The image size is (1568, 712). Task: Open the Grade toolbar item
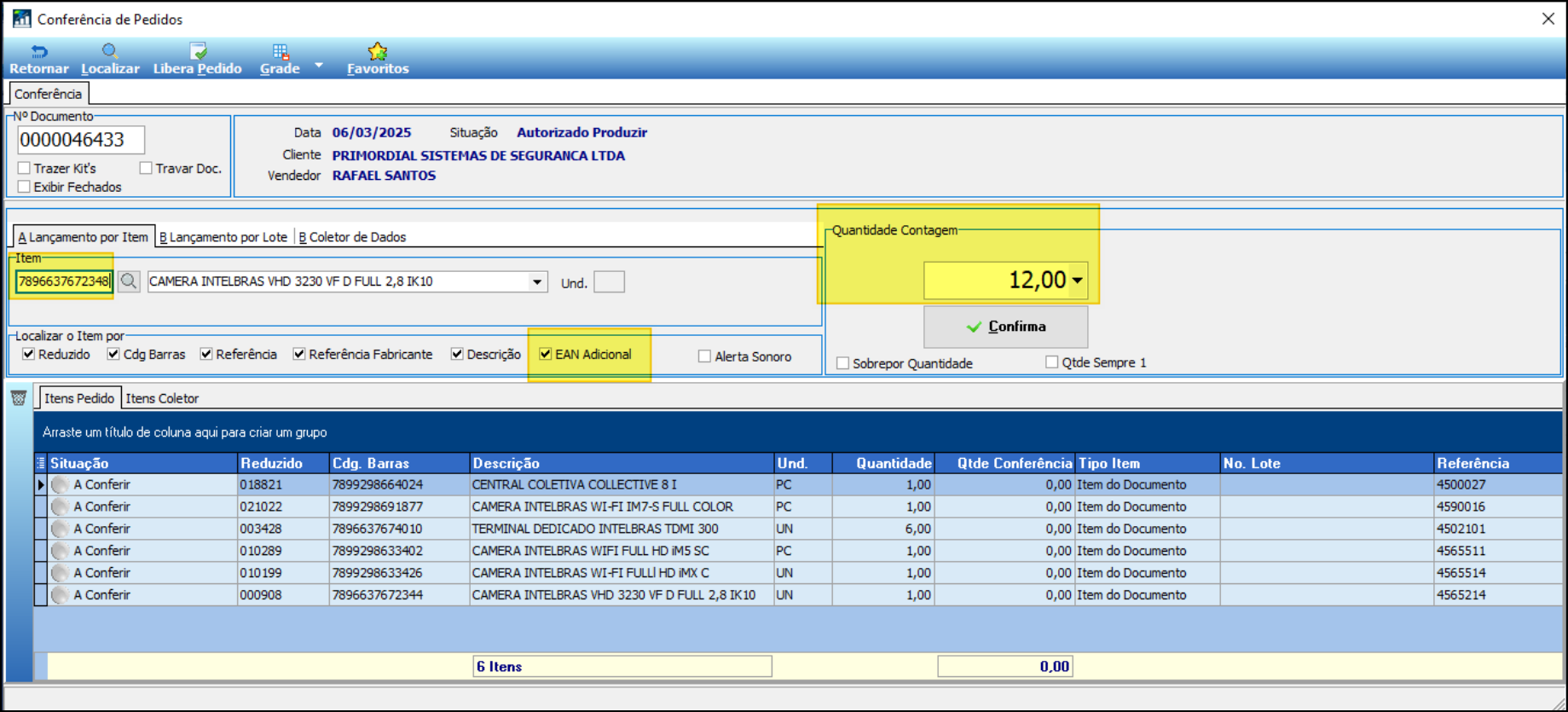pos(280,60)
